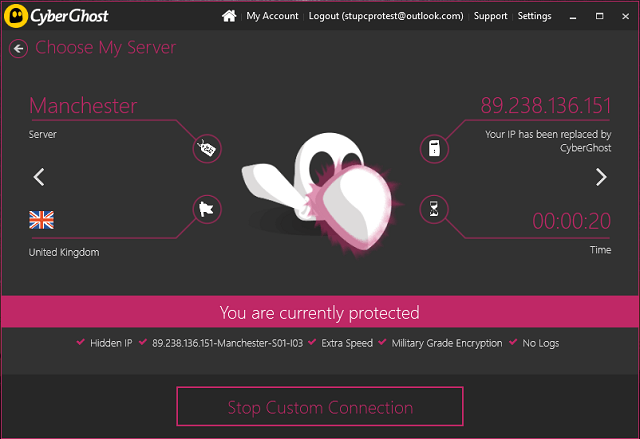This screenshot has height=439, width=640.
Task: Click the Extra Speed feature label
Action: [347, 344]
